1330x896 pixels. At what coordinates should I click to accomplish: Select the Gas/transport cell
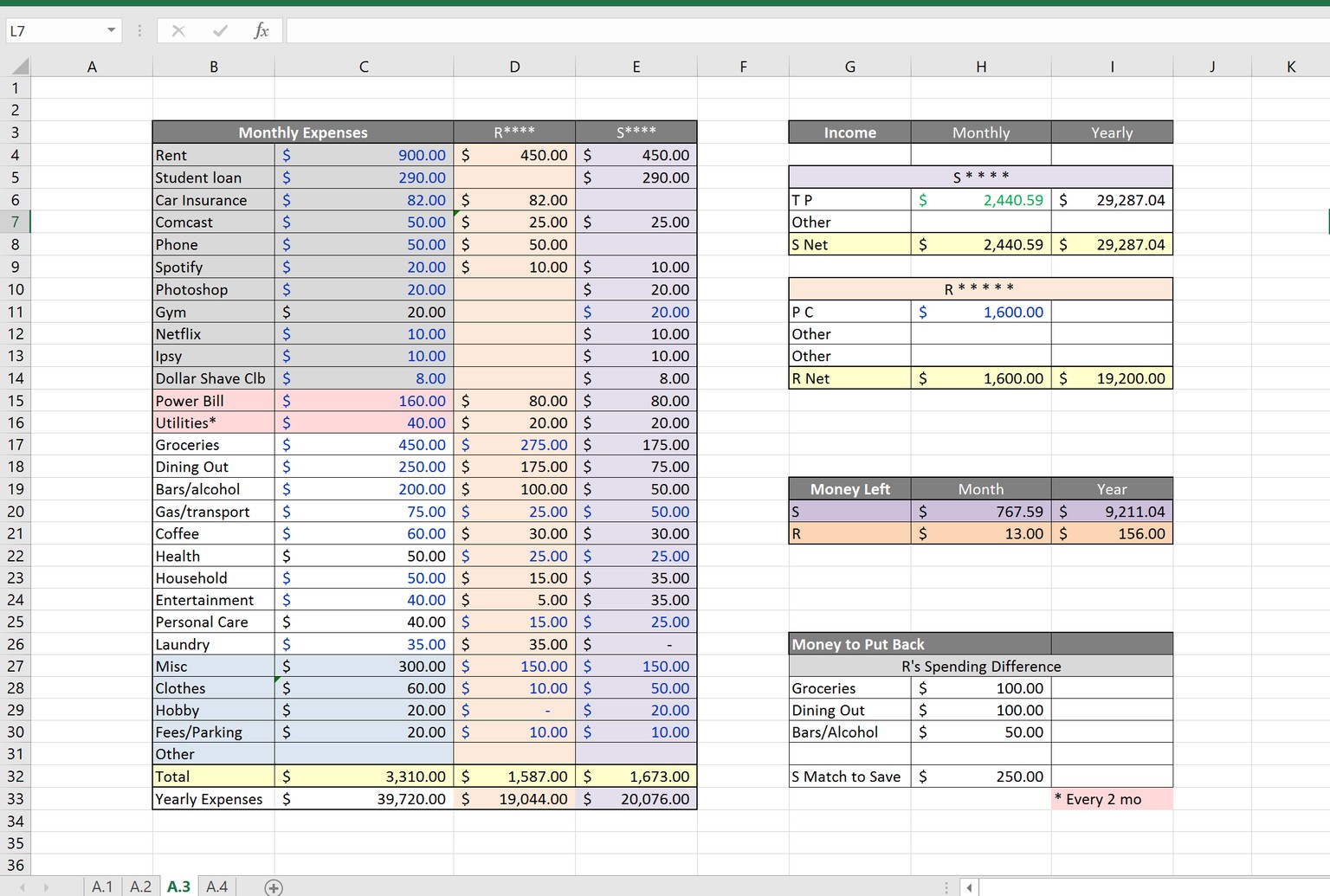[x=214, y=512]
